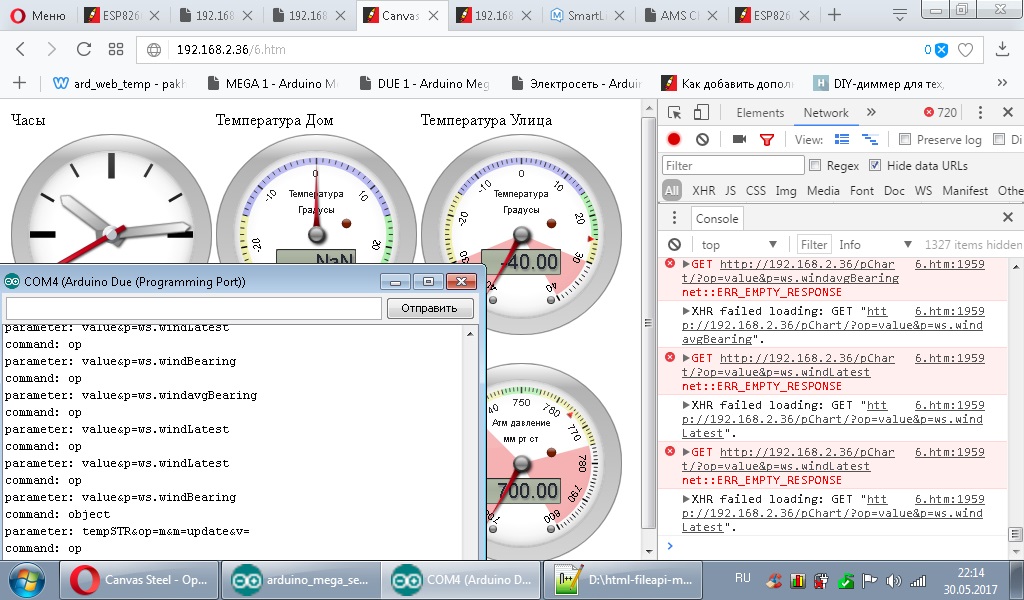
Task: Reload the page using the browser reload icon
Action: click(x=84, y=50)
